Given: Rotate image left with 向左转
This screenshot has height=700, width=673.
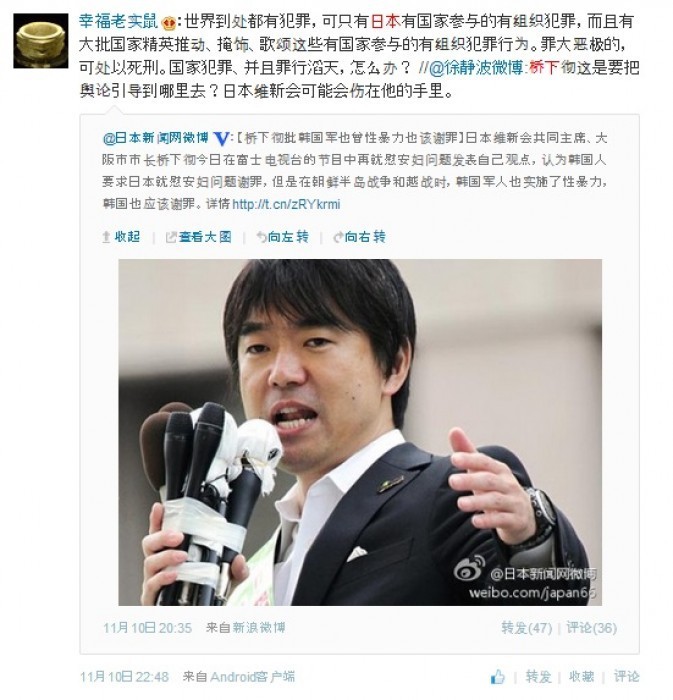Looking at the screenshot, I should tap(282, 237).
